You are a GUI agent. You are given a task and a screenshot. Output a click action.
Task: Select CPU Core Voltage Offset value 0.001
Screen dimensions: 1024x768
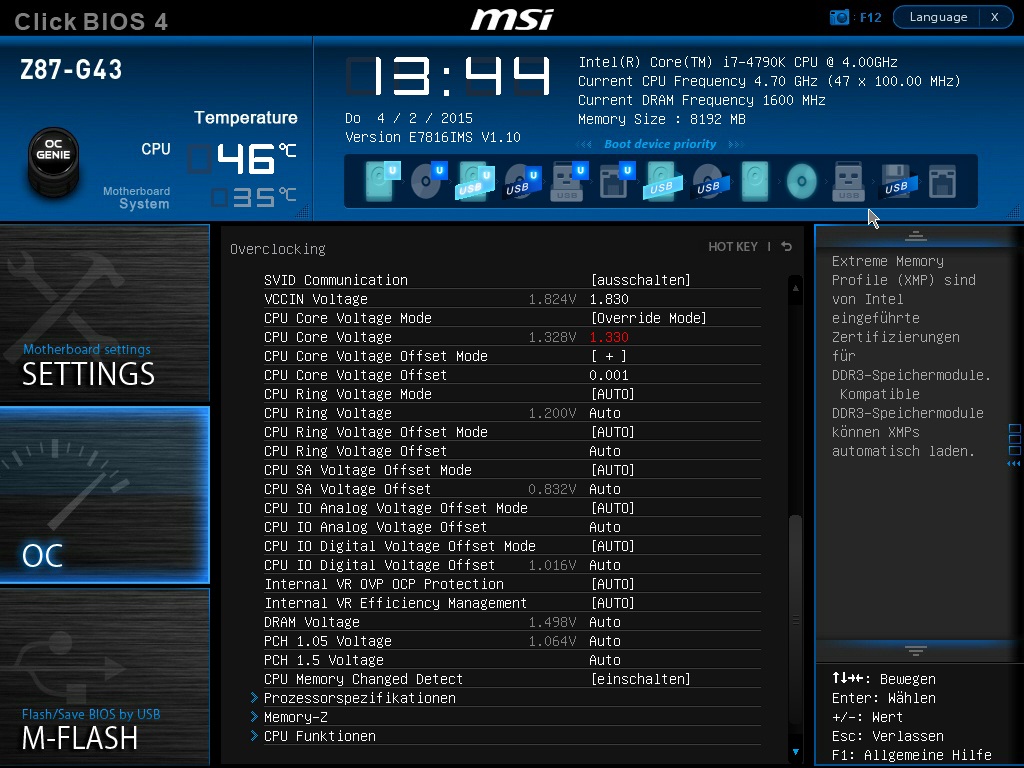(609, 375)
